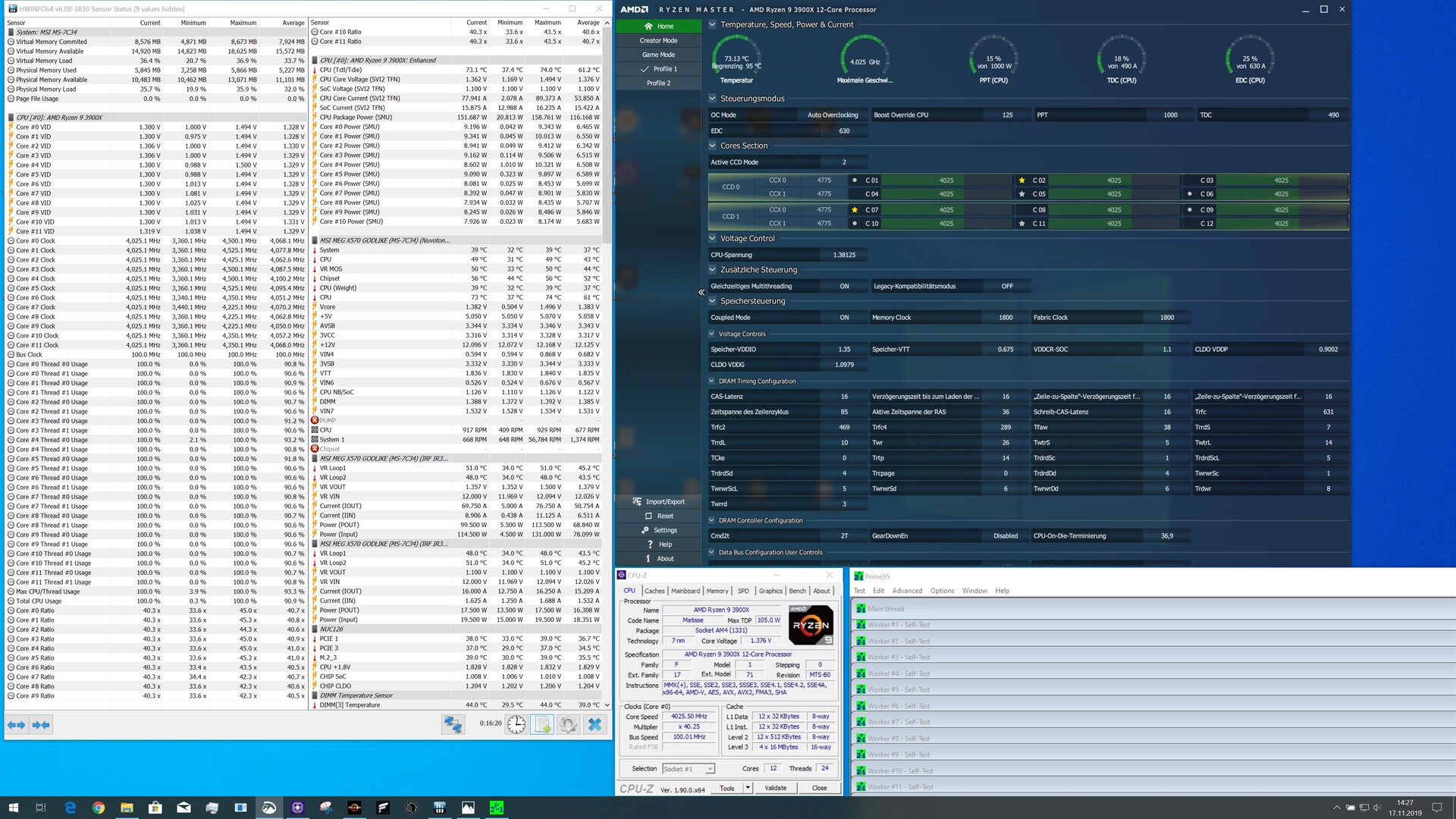Viewport: 1456px width, 819px height.
Task: Switch to CPU-Z Memory tab
Action: (717, 591)
